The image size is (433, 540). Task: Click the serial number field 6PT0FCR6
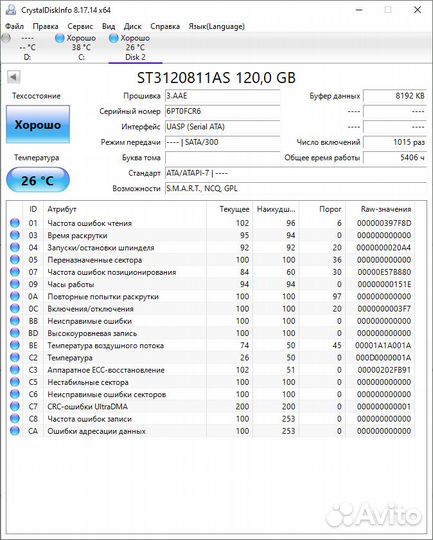222,111
